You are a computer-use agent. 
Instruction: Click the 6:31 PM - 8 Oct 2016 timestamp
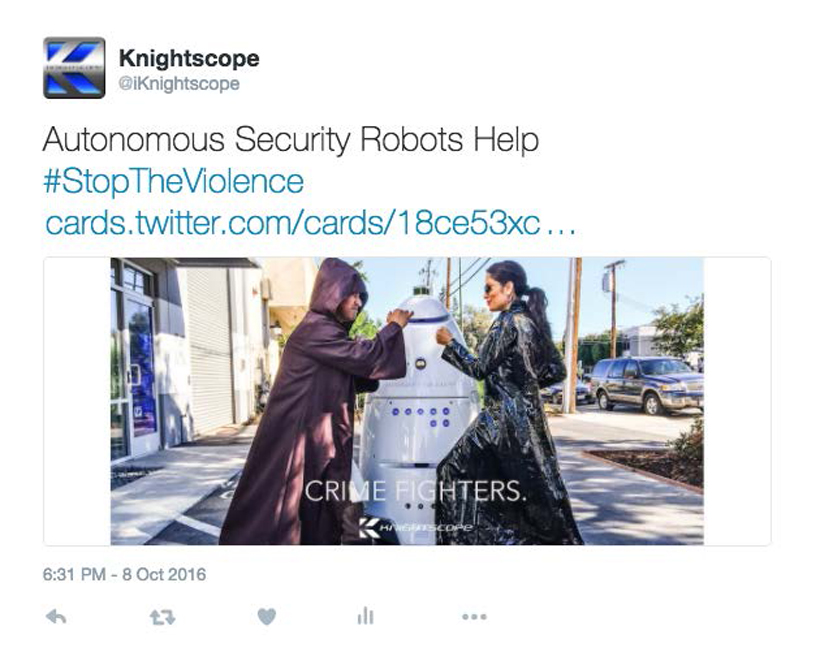tap(124, 575)
